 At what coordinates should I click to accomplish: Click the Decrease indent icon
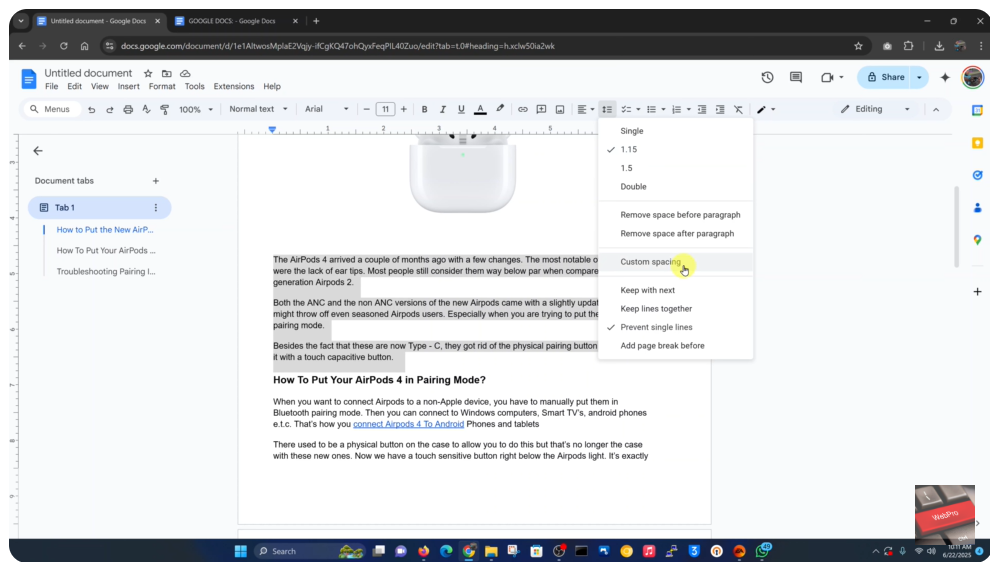tap(701, 109)
